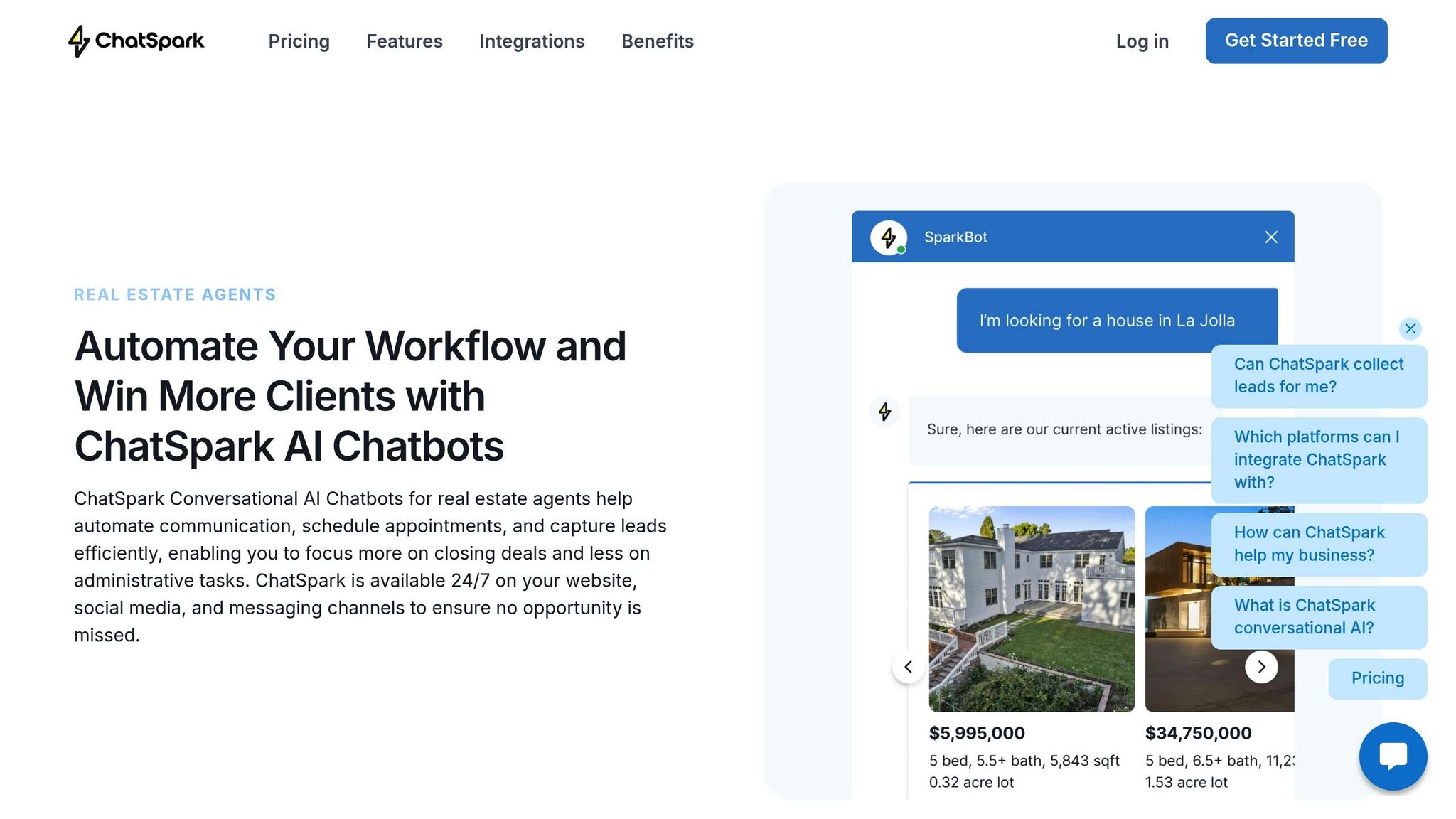Viewport: 1456px width, 819px height.
Task: Go back in the carousel using the left arrow
Action: pyautogui.click(x=908, y=667)
